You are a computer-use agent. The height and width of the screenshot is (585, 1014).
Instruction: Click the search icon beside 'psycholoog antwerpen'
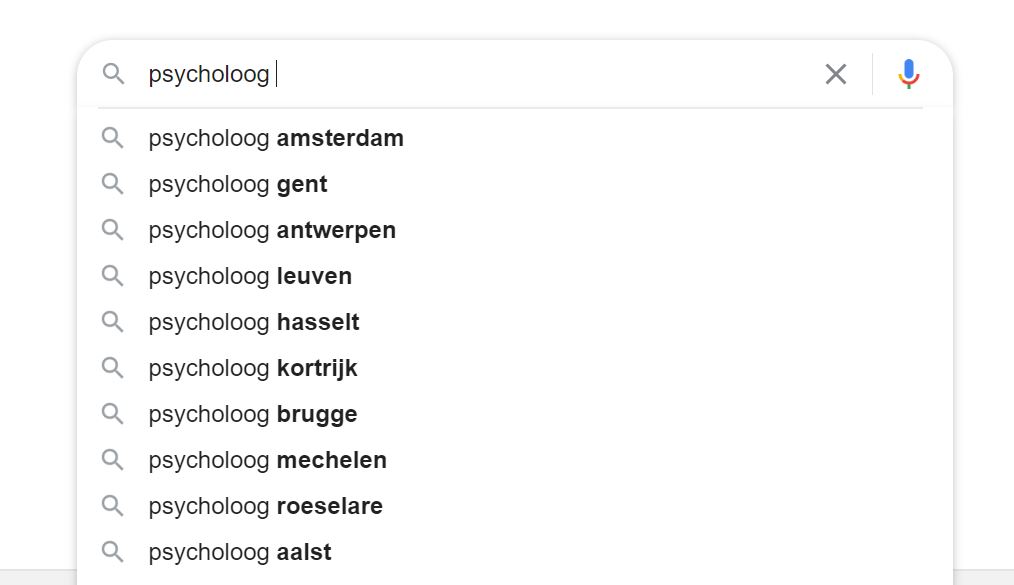click(x=113, y=230)
